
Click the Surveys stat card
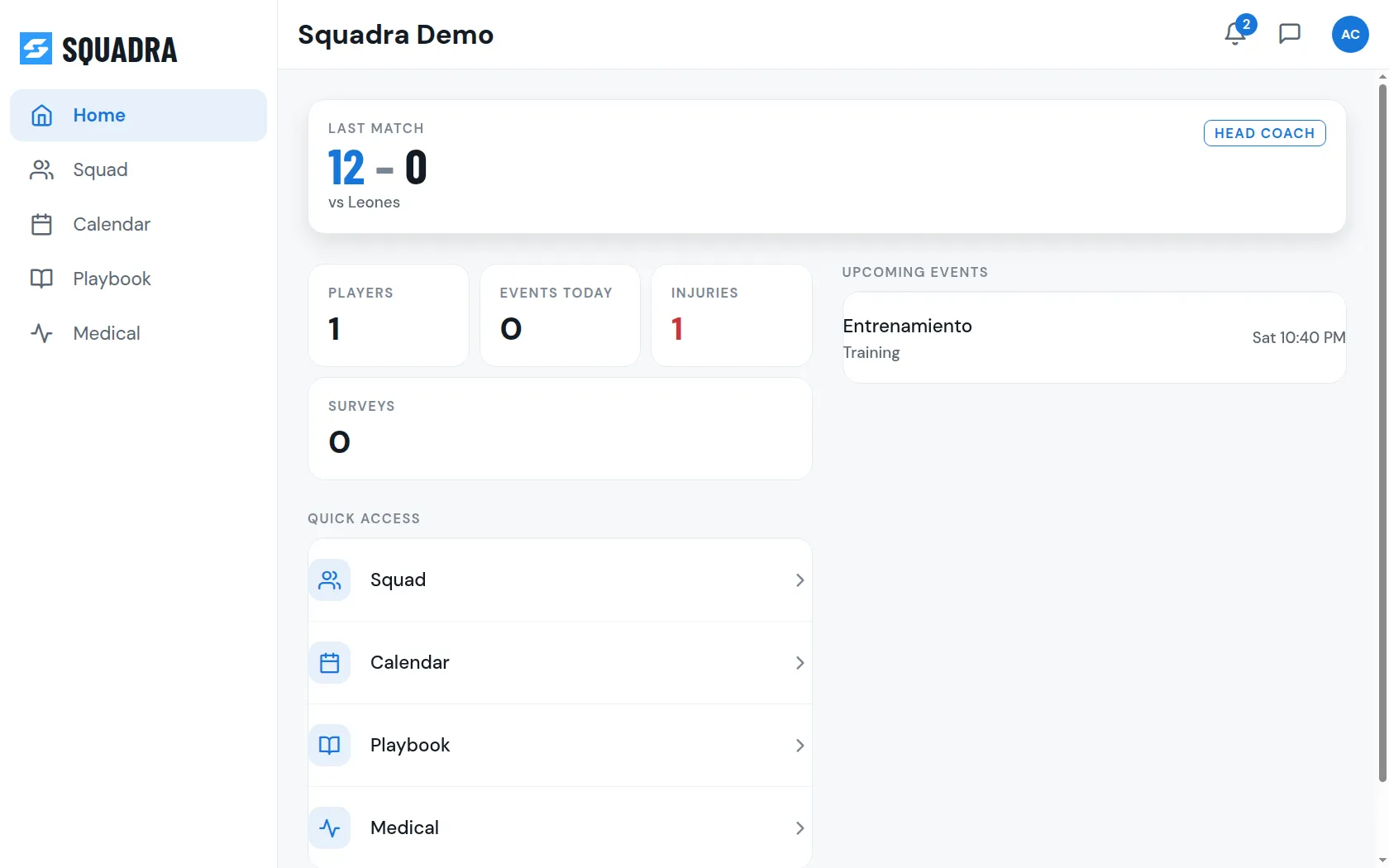pos(560,428)
